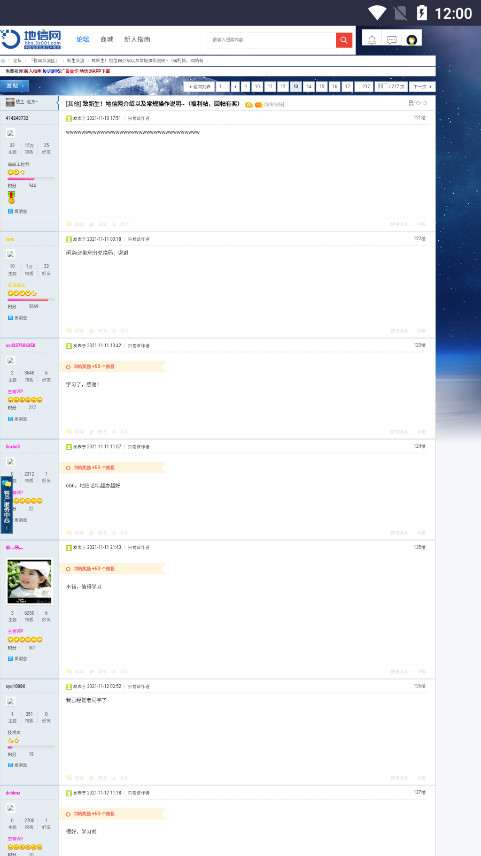Click the thread title text
Viewport: 481px width, 856px height.
click(x=152, y=103)
